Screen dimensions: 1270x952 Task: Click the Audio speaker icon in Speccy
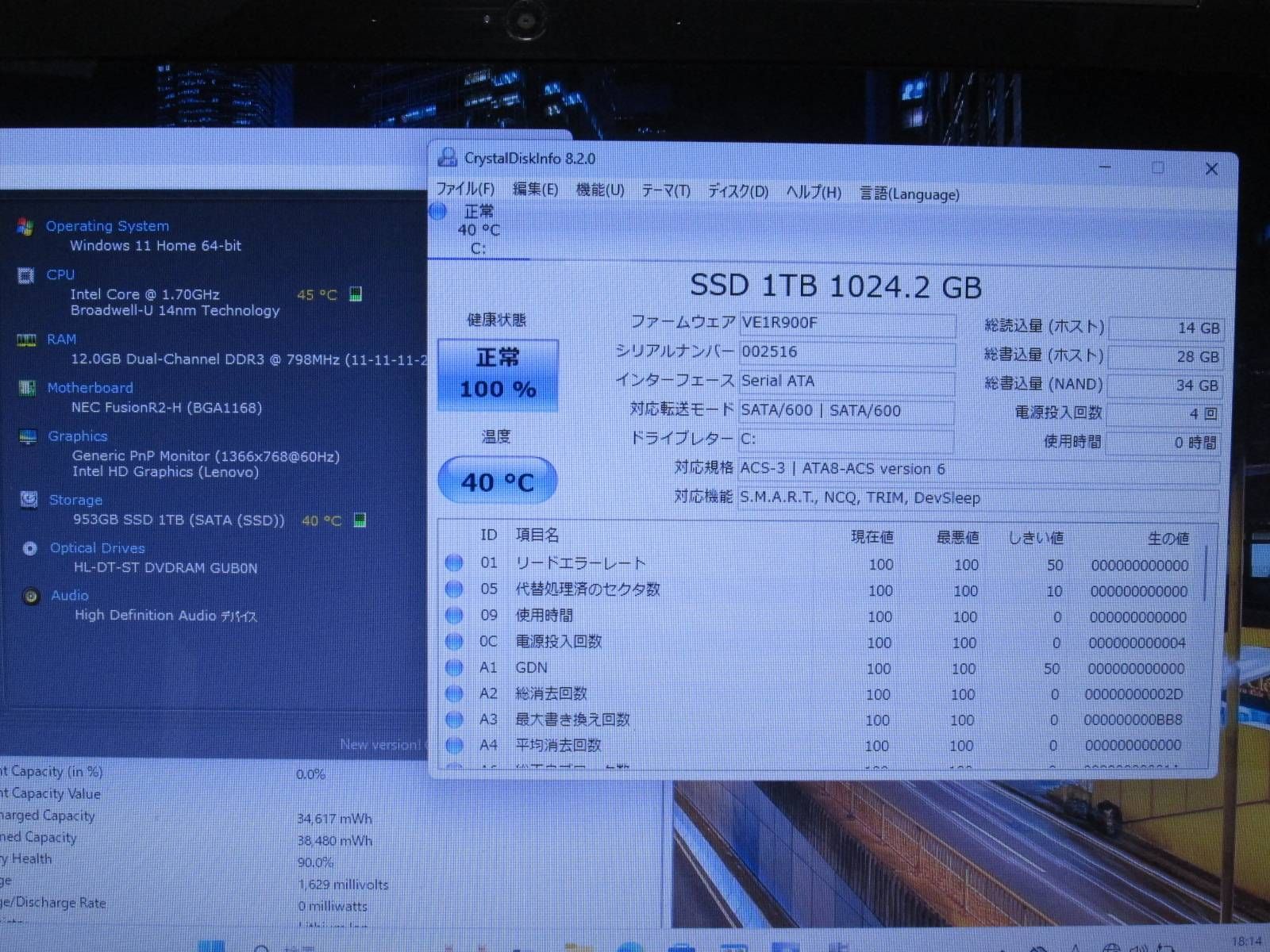[x=32, y=596]
